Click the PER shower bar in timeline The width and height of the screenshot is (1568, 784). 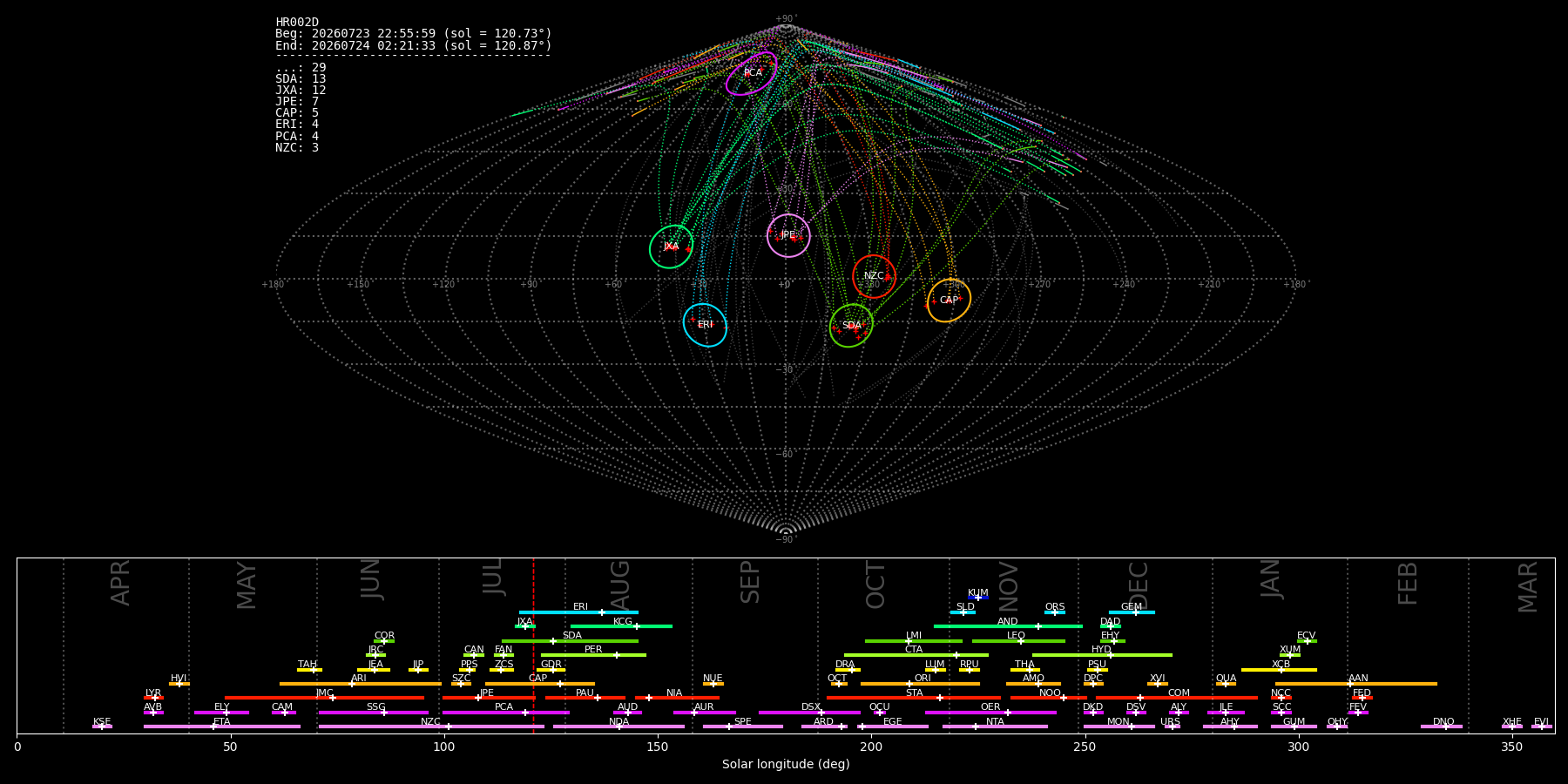(x=593, y=655)
